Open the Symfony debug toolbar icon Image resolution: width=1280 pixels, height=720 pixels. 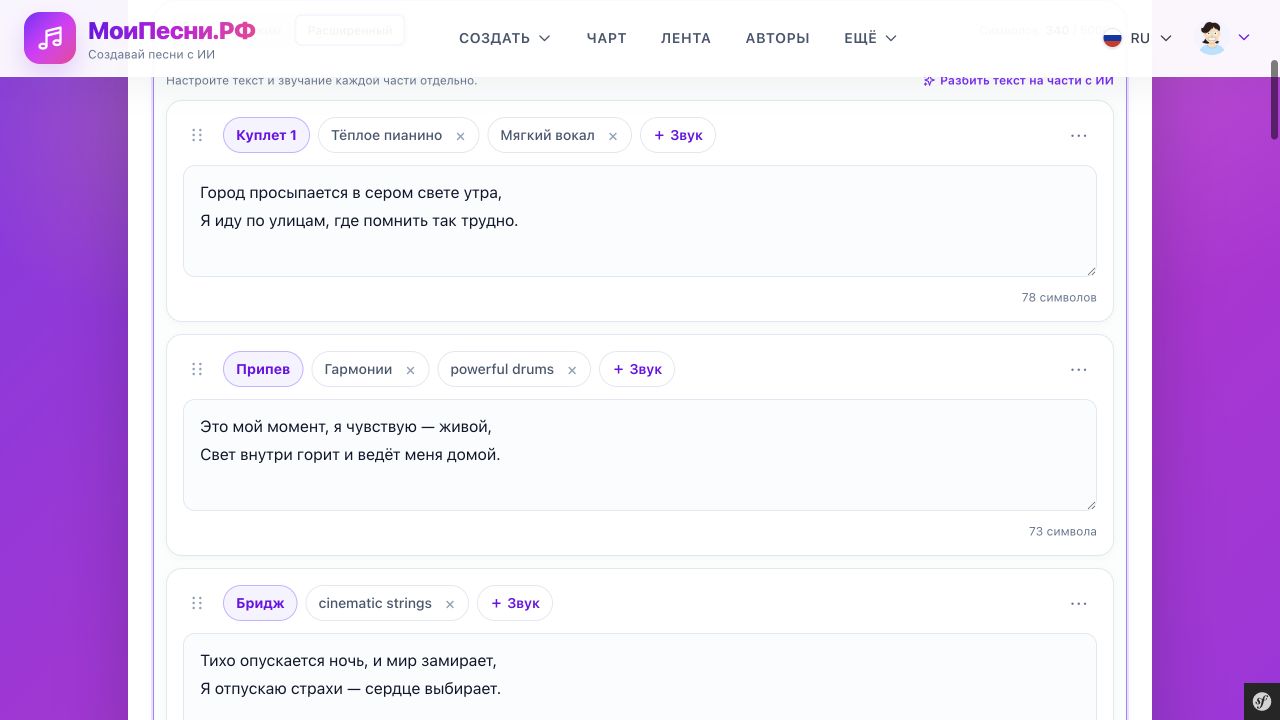pos(1262,702)
